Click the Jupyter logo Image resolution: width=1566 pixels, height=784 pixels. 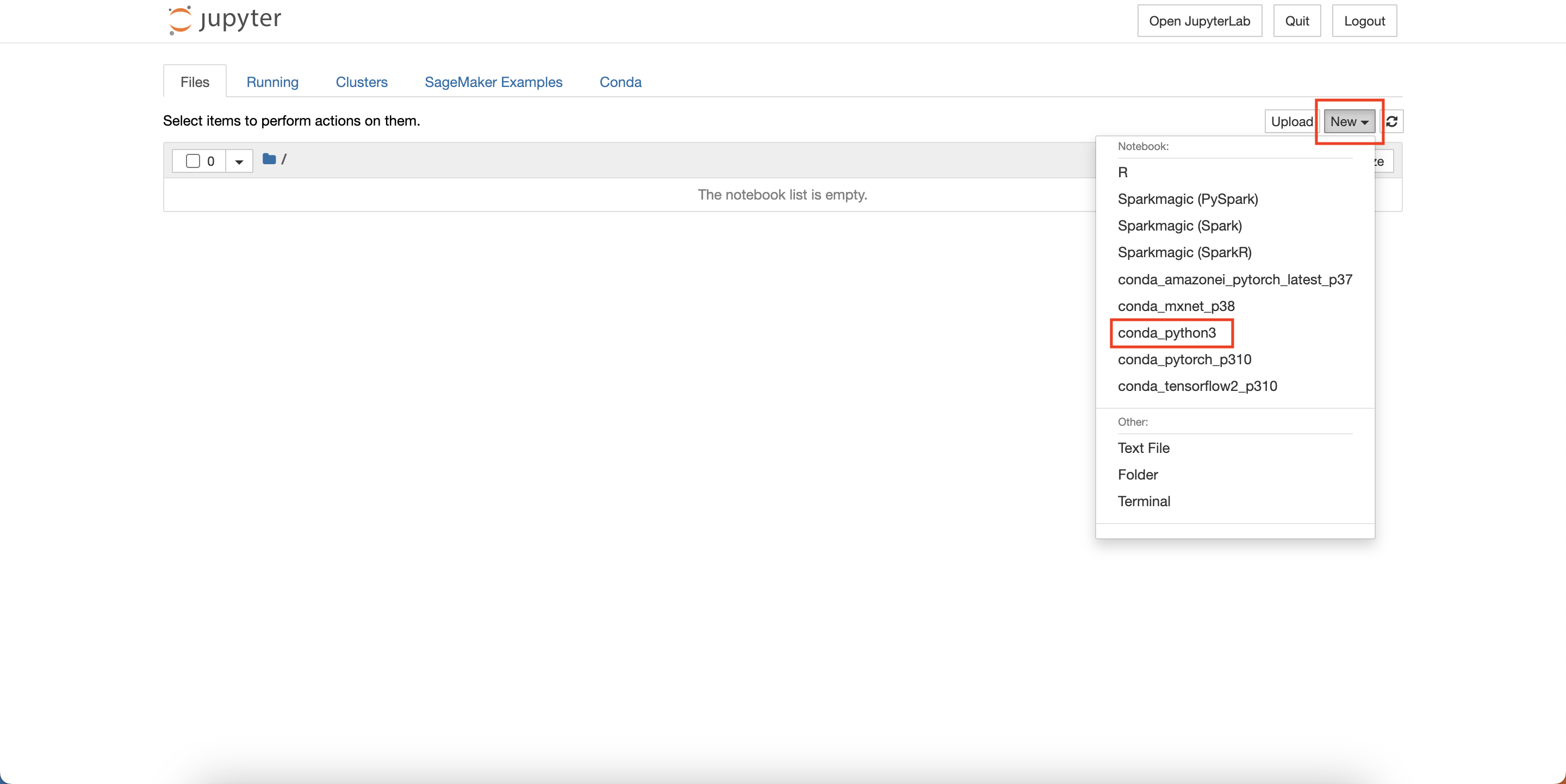click(225, 20)
